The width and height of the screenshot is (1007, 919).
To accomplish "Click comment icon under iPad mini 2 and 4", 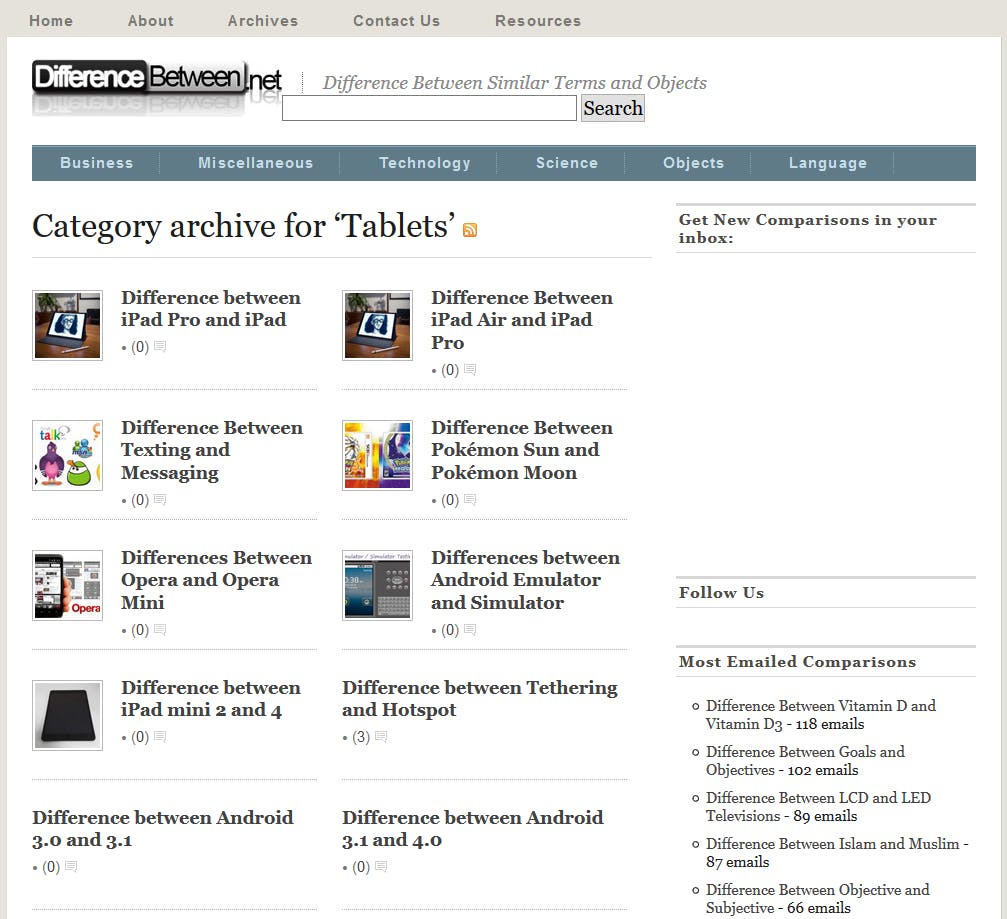I will click(160, 737).
